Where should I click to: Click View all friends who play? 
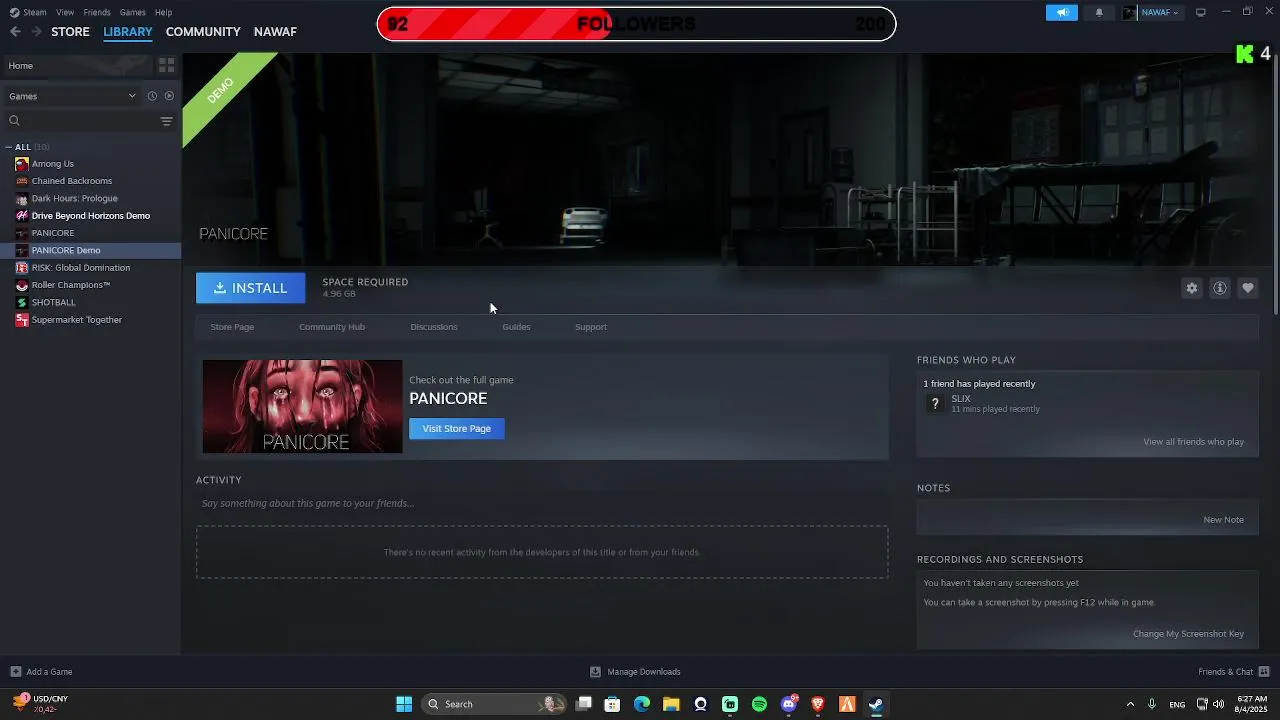[x=1194, y=442]
